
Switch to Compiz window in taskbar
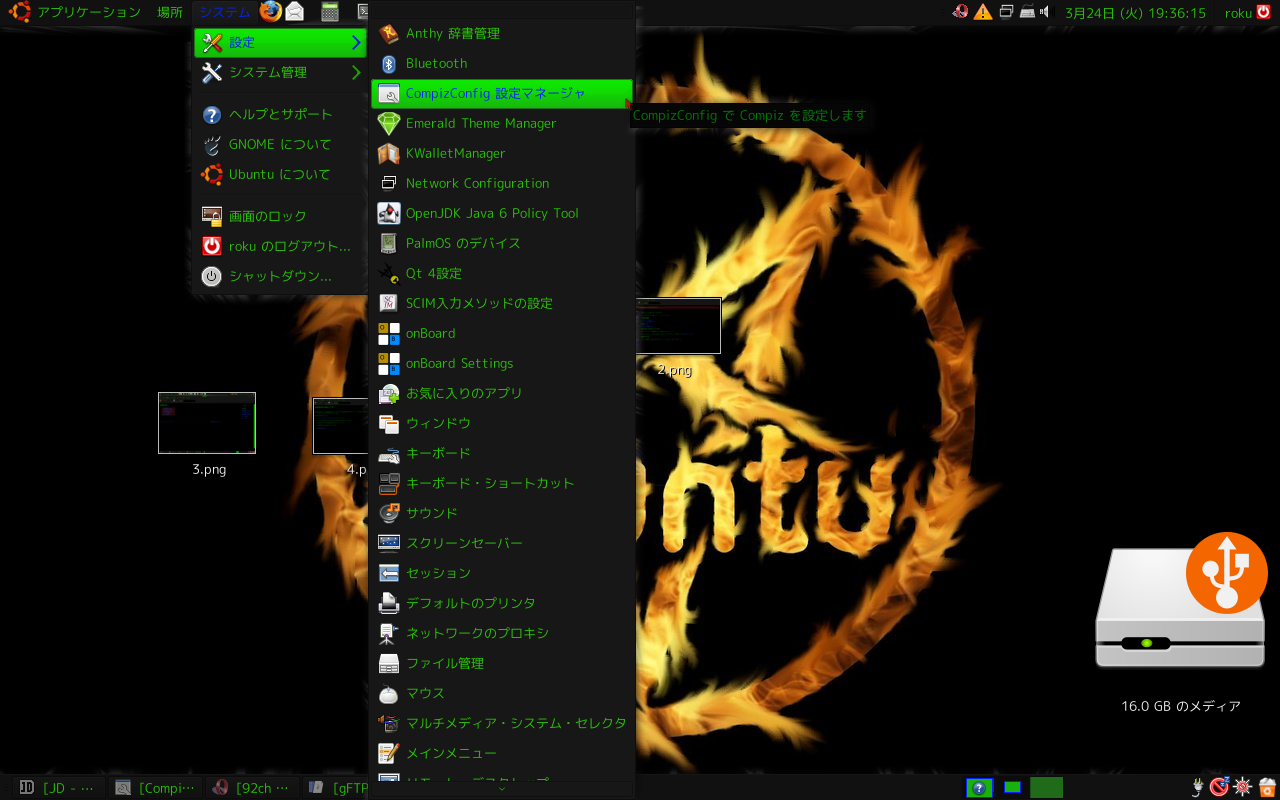pyautogui.click(x=156, y=788)
